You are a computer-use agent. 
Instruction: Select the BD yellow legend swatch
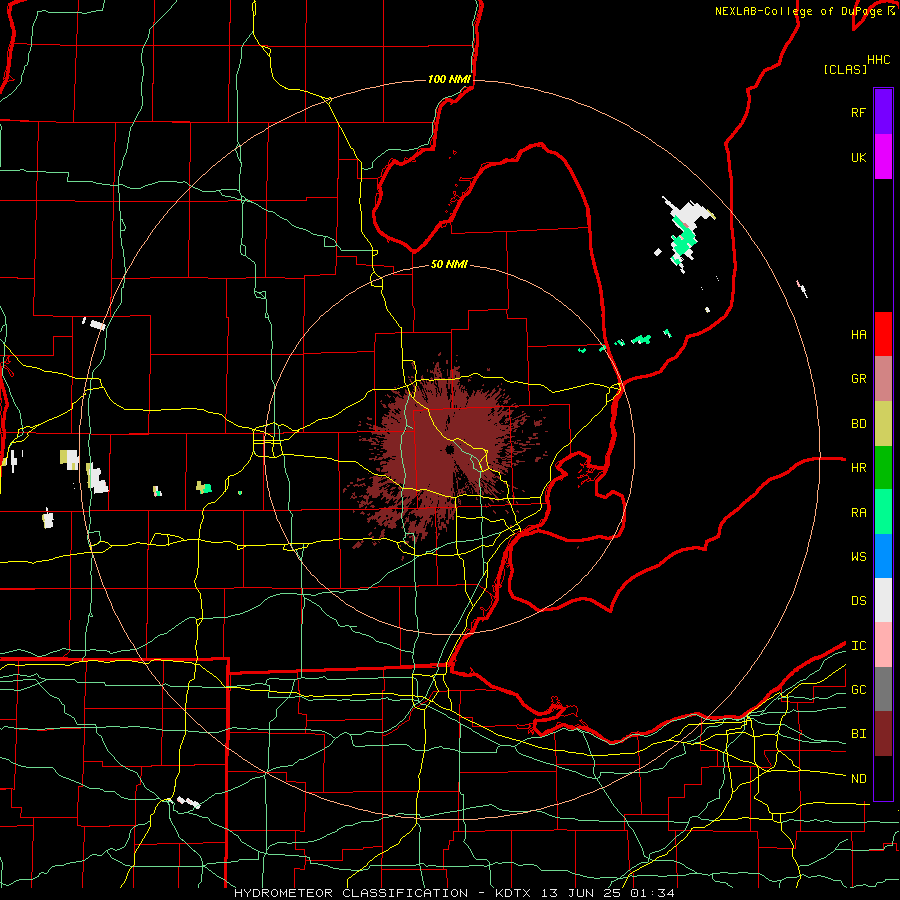pyautogui.click(x=883, y=424)
